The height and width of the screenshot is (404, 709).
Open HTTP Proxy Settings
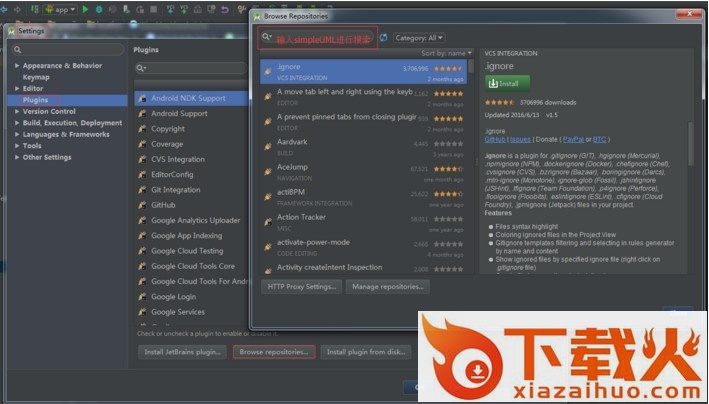pyautogui.click(x=302, y=286)
